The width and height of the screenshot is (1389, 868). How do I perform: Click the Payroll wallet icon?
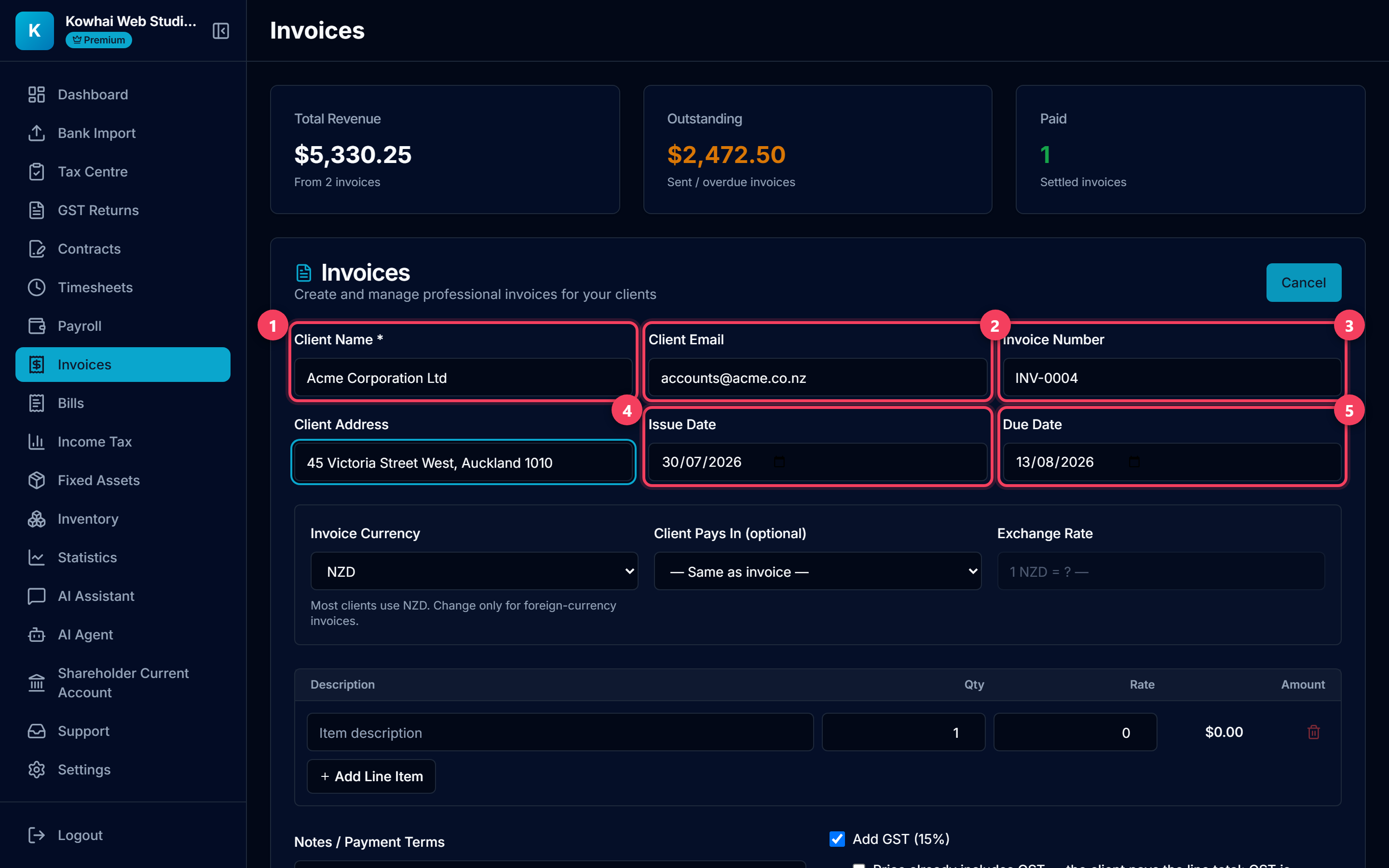(37, 326)
